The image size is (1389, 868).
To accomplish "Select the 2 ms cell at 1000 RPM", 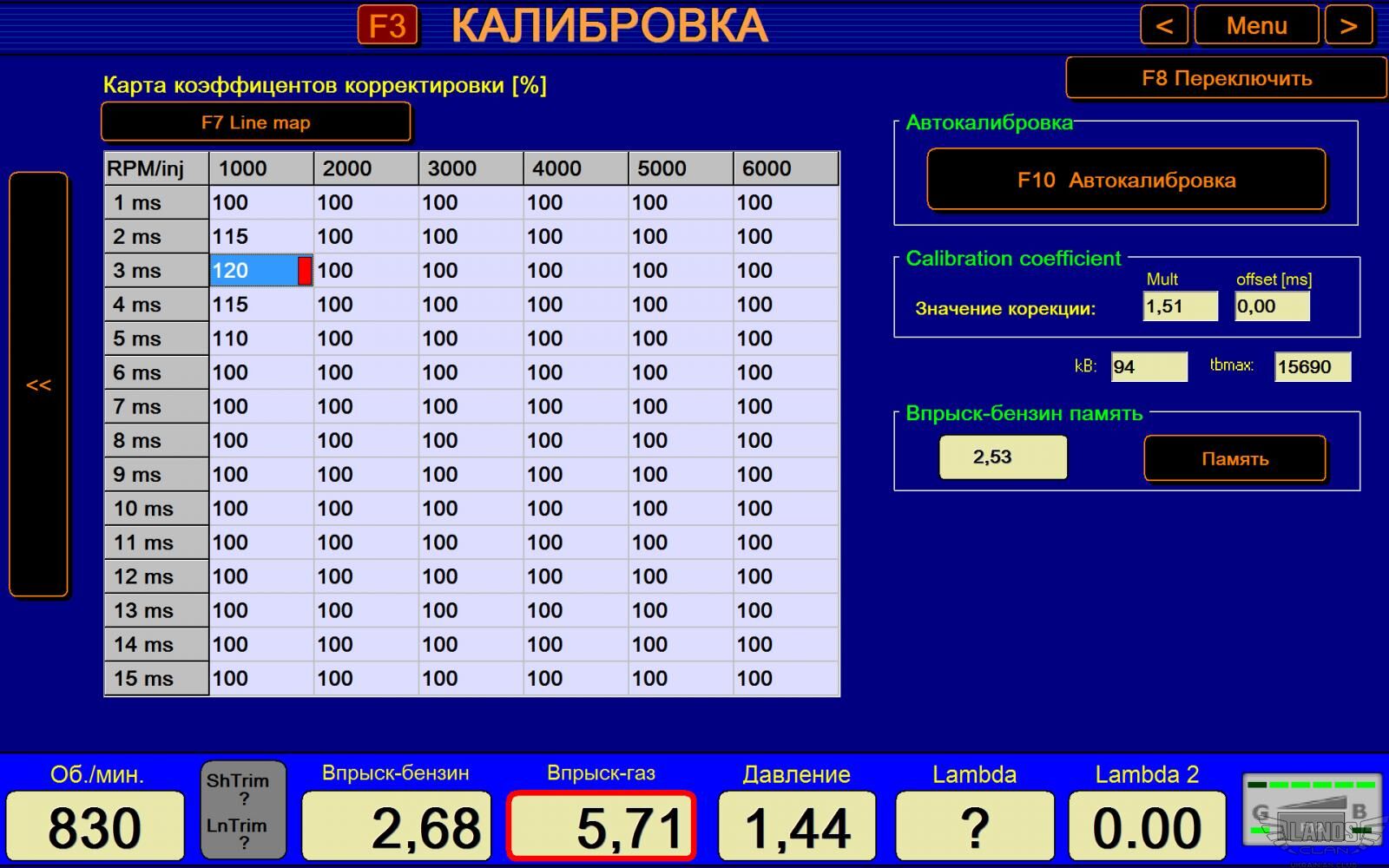I will pyautogui.click(x=260, y=237).
